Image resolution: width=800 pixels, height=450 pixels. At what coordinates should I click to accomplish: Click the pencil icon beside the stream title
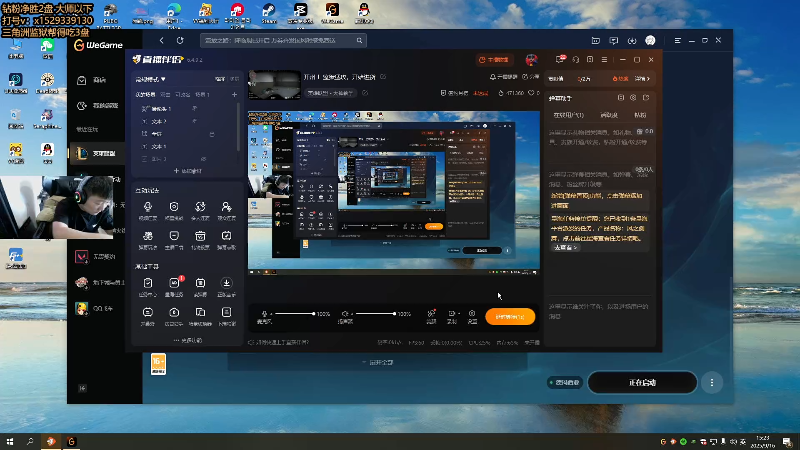[x=383, y=77]
